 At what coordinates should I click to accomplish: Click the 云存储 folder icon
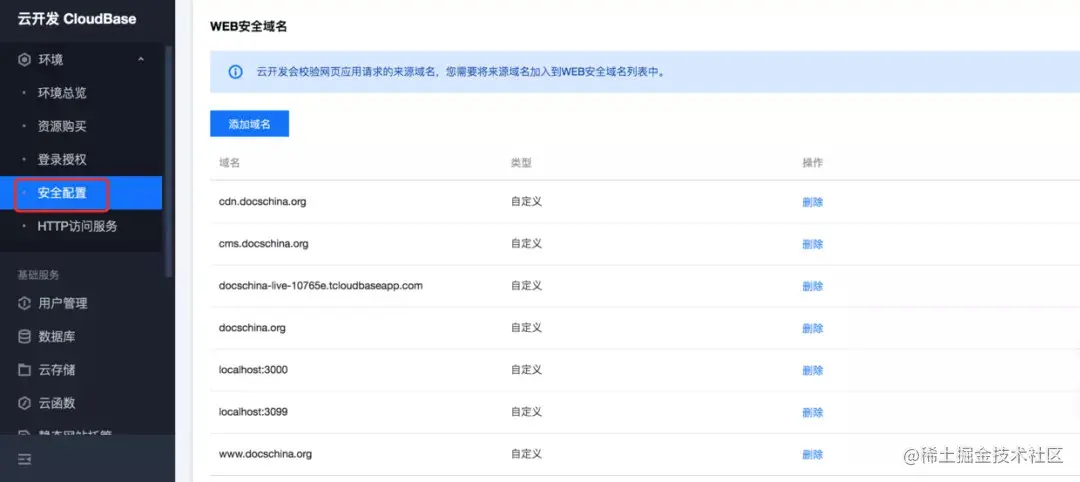coord(24,370)
